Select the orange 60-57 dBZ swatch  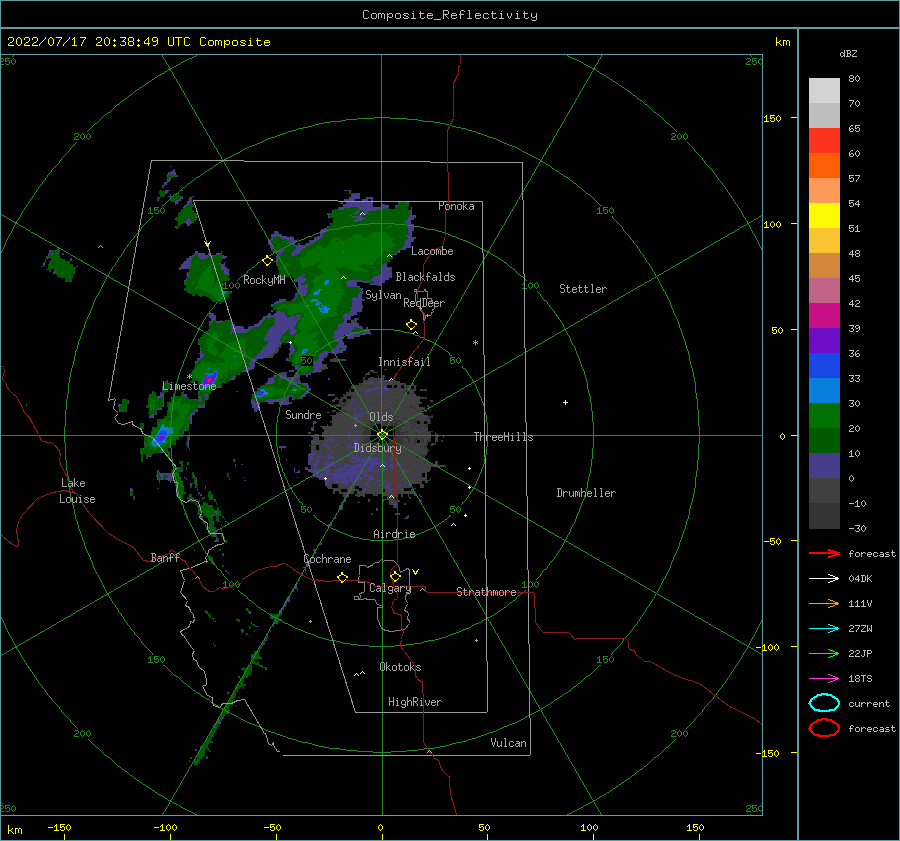coord(824,166)
